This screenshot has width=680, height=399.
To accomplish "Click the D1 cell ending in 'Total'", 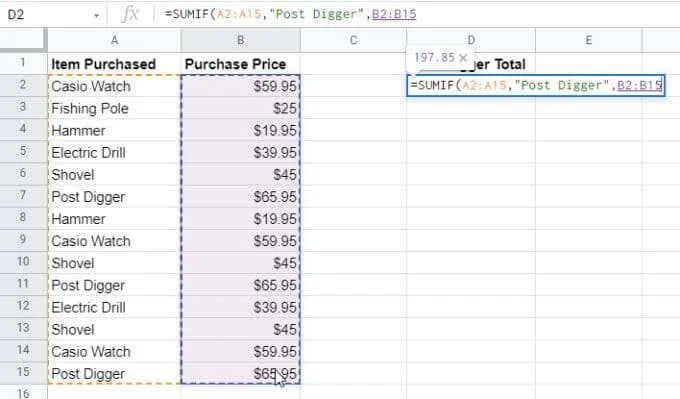I will click(471, 64).
